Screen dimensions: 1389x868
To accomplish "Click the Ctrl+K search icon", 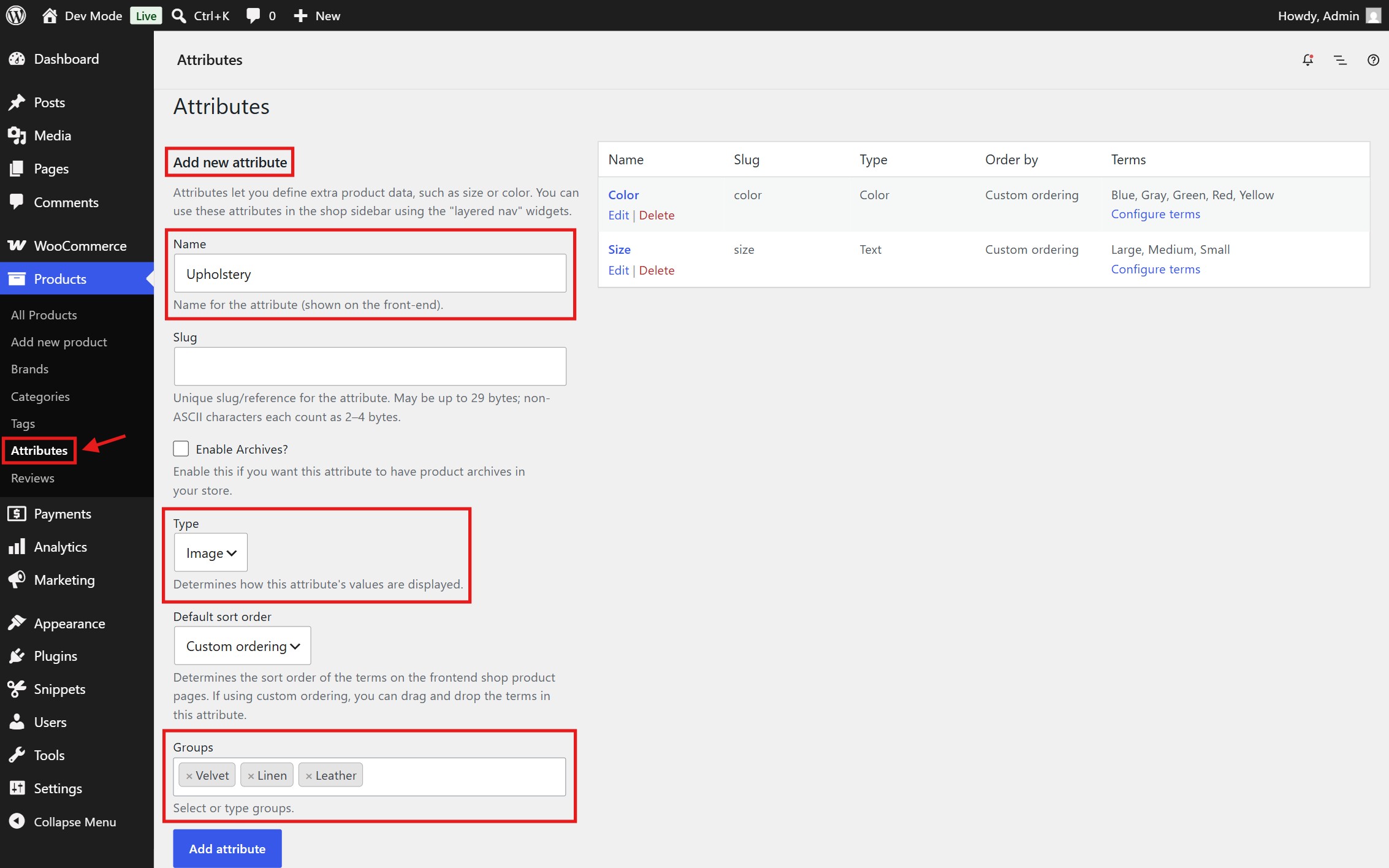I will [179, 15].
